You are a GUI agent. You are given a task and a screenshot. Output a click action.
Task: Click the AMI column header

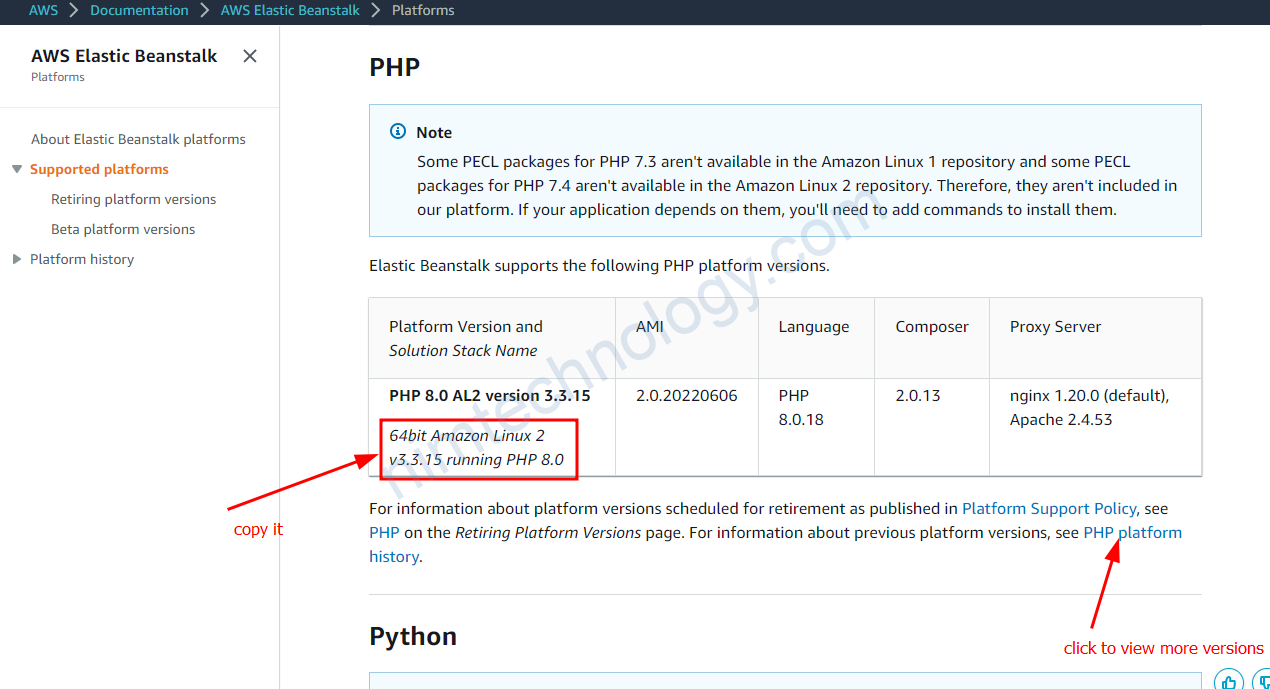[650, 326]
